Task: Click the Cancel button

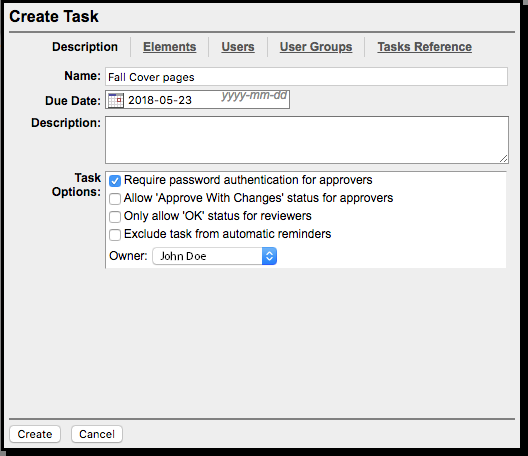Action: pyautogui.click(x=97, y=434)
